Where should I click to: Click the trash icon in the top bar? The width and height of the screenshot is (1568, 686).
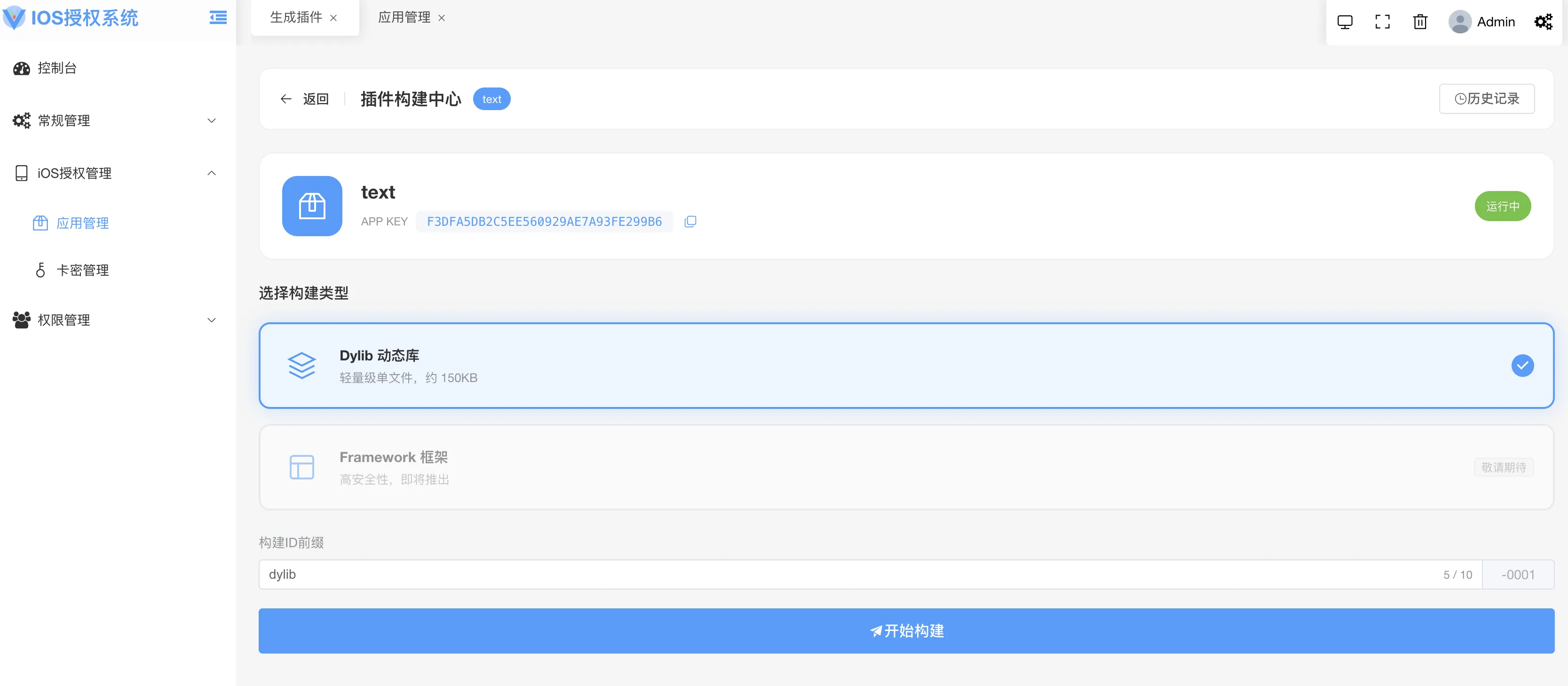1420,21
